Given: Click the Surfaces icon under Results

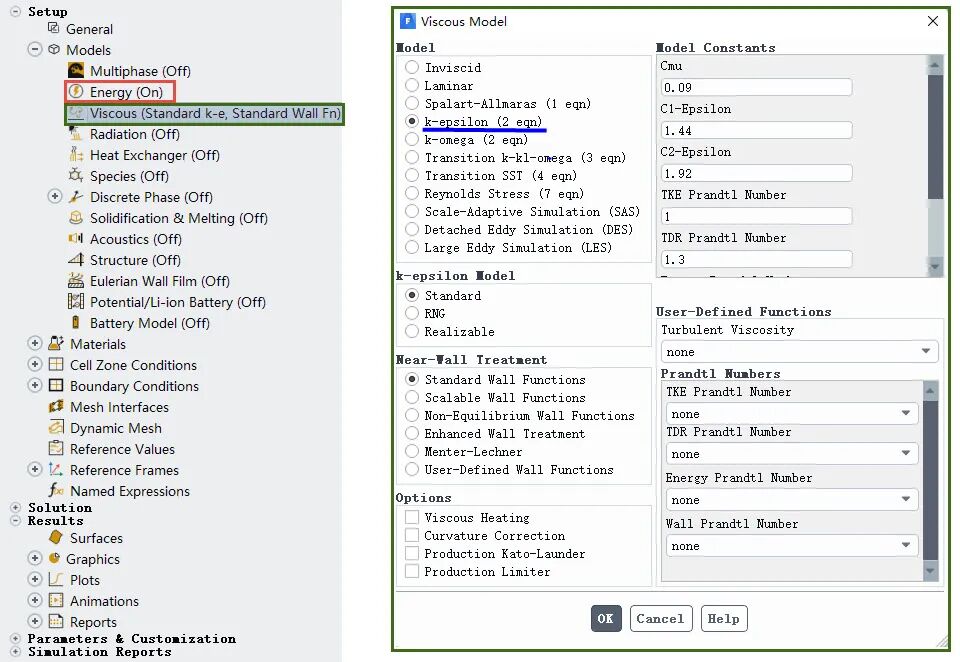Looking at the screenshot, I should 56,537.
